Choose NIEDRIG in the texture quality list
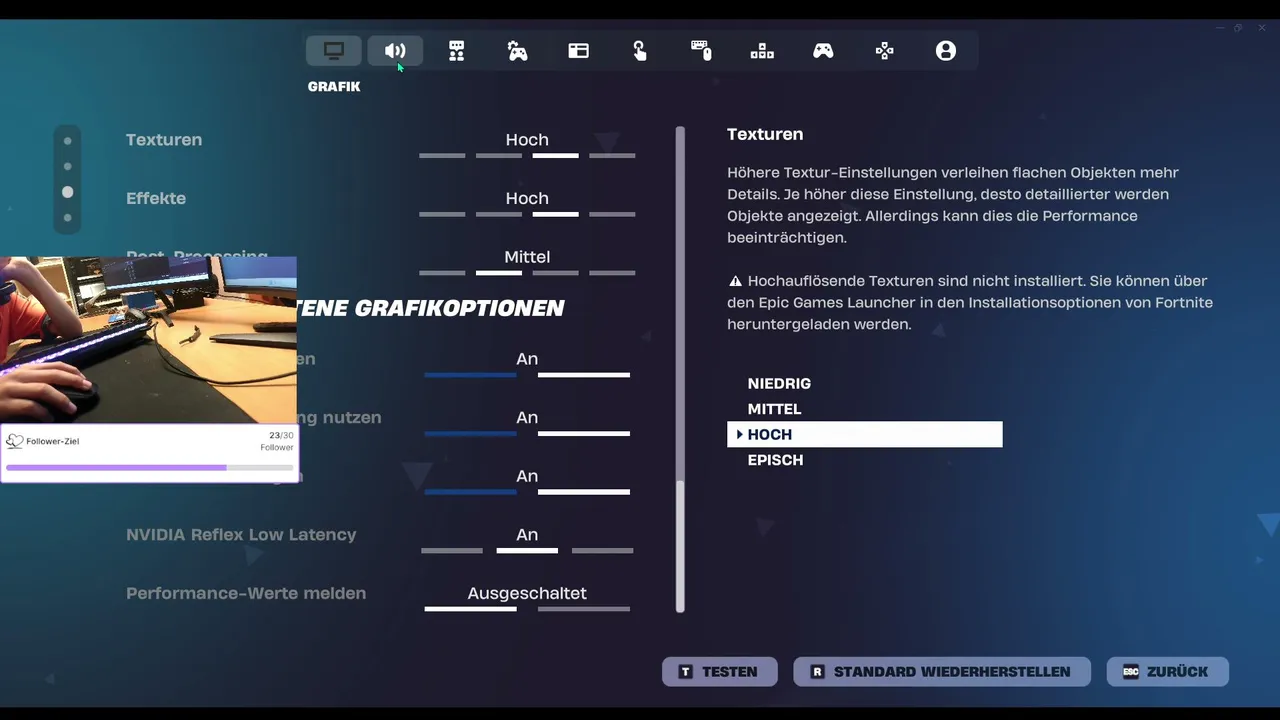The width and height of the screenshot is (1280, 720). [779, 383]
